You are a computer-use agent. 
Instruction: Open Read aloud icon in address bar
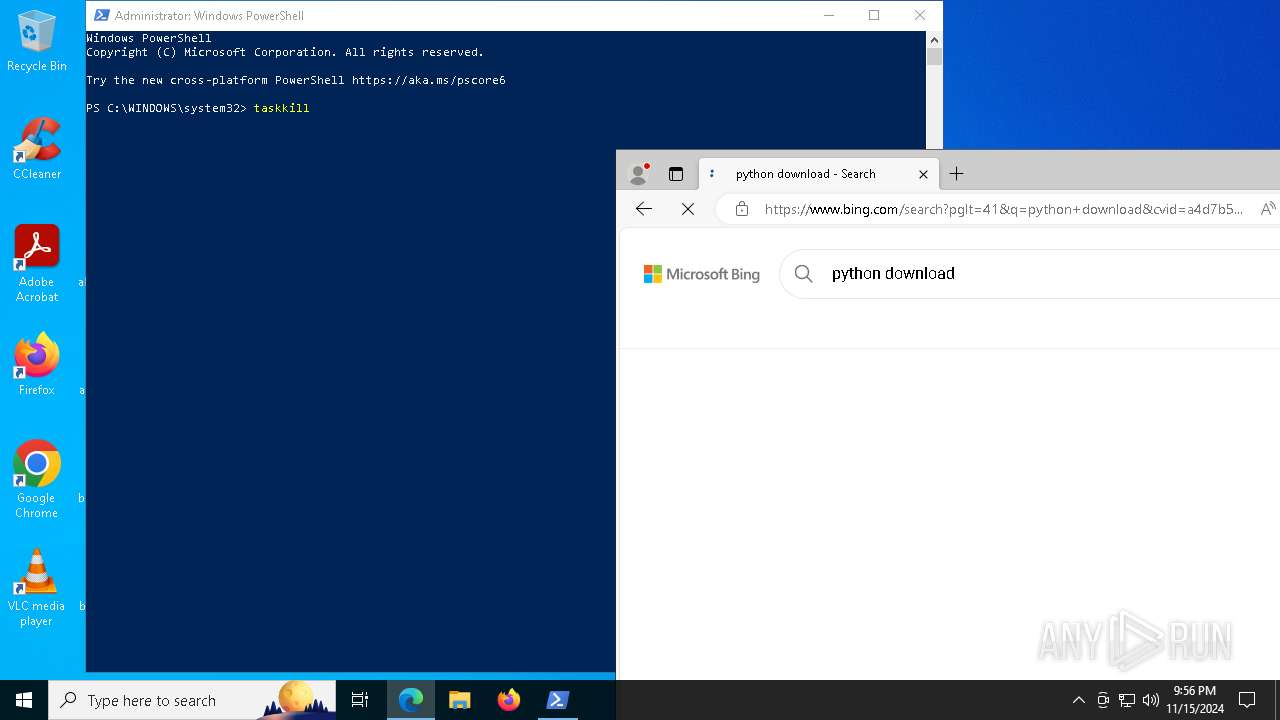tap(1267, 209)
